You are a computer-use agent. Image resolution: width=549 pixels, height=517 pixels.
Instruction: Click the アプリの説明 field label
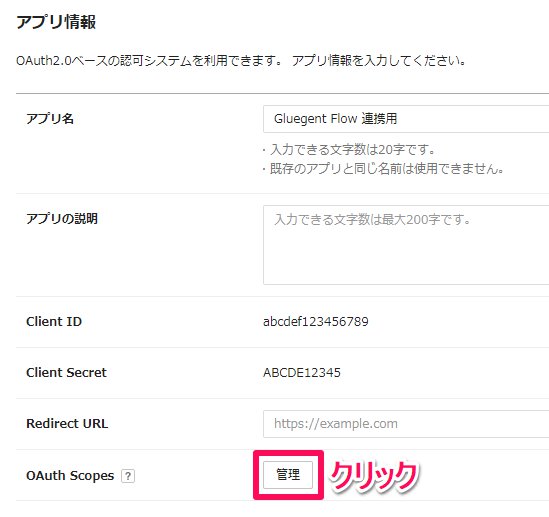62,218
